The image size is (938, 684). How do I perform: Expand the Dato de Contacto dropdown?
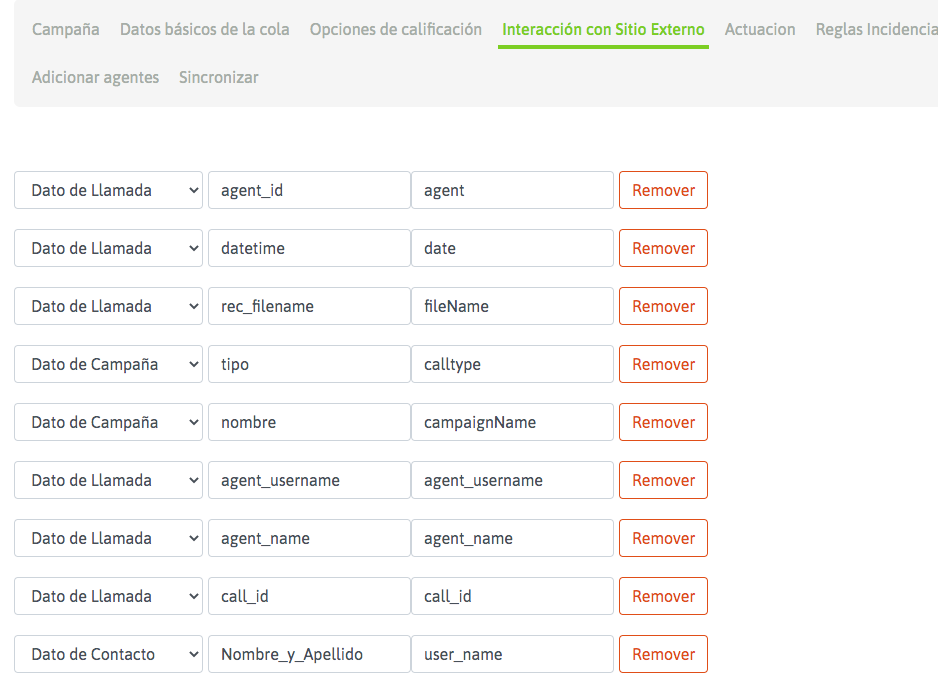(108, 654)
